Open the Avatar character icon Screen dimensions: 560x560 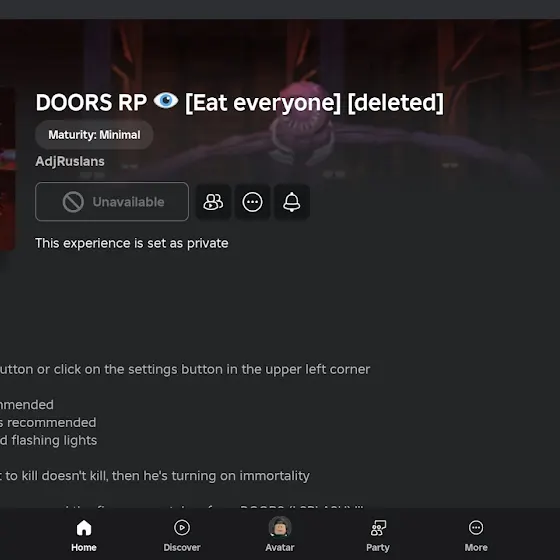[280, 527]
